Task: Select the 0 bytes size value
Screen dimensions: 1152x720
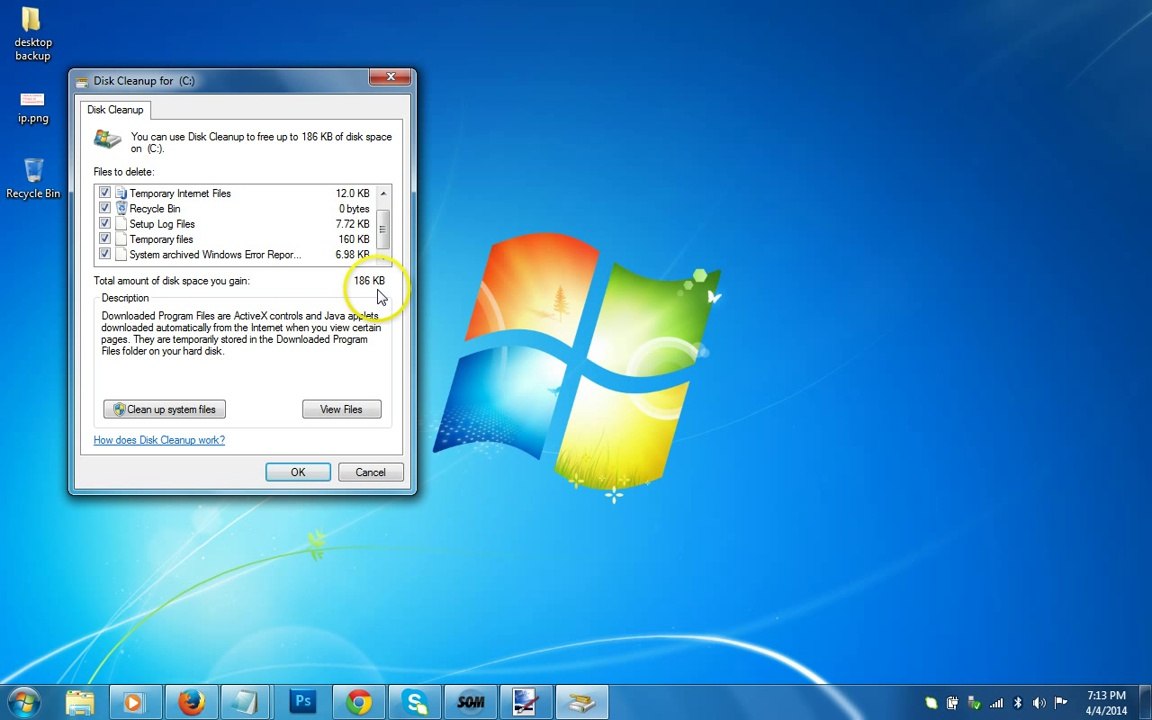Action: pyautogui.click(x=354, y=209)
